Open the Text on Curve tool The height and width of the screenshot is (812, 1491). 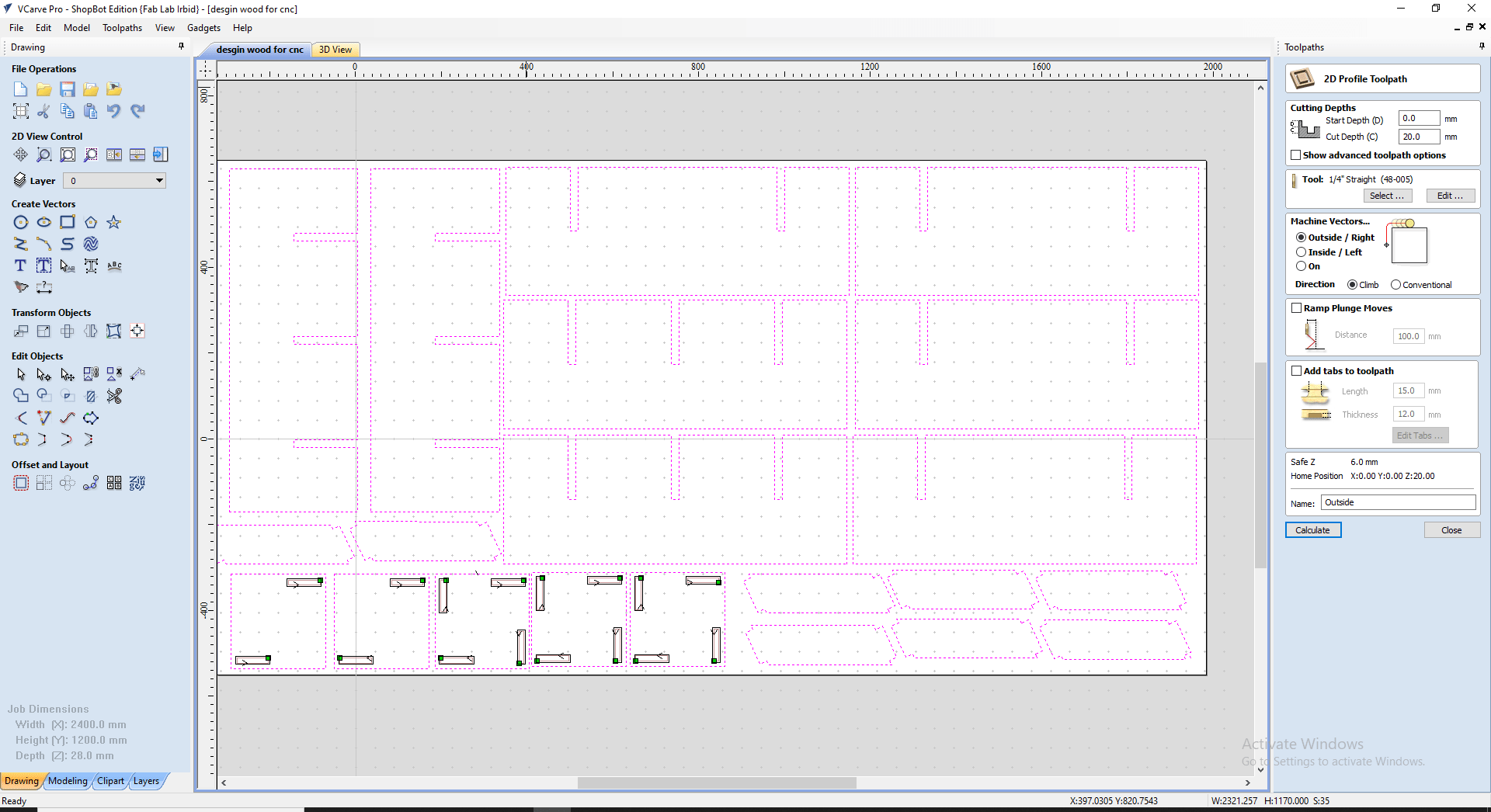coord(114,265)
